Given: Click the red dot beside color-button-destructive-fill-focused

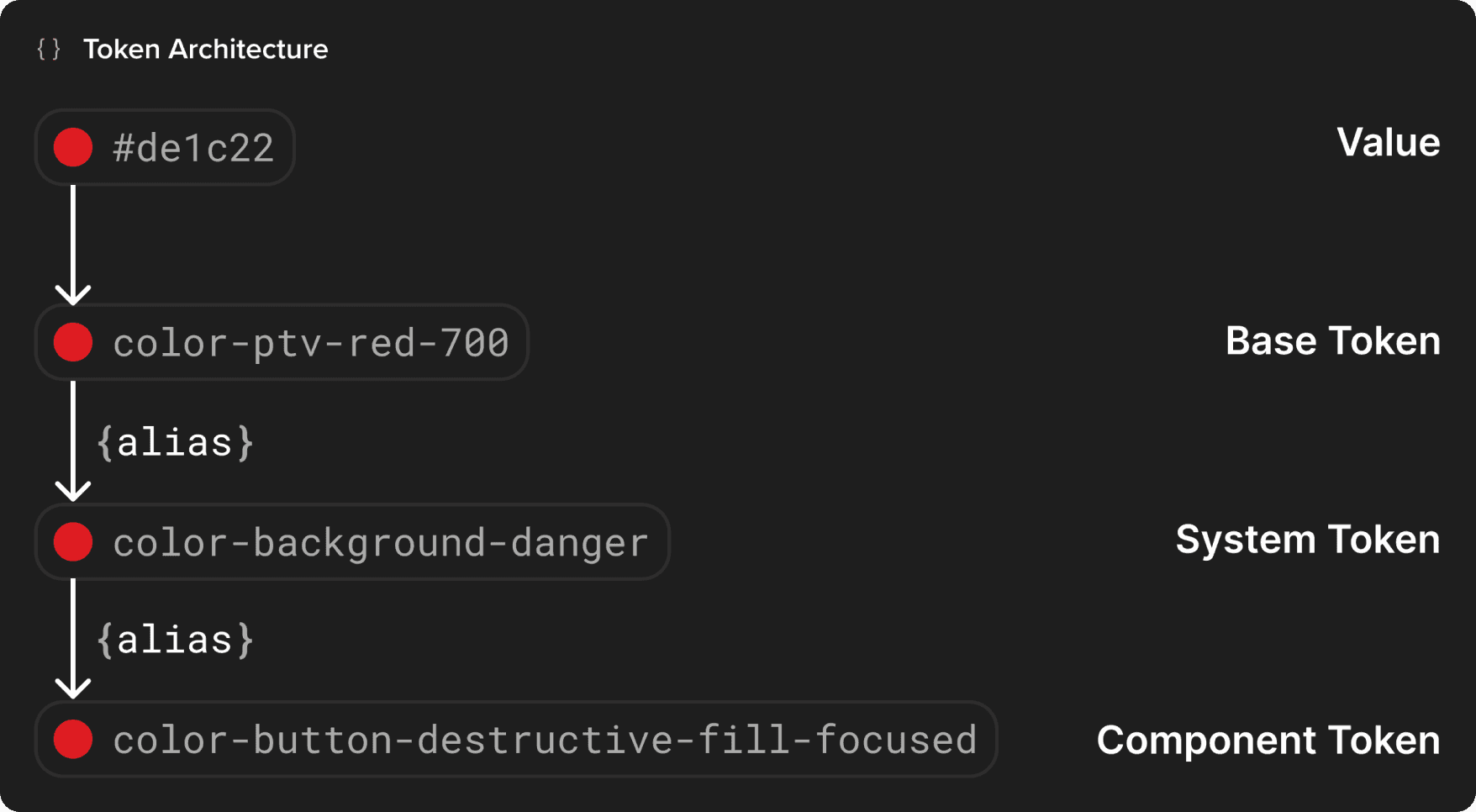Looking at the screenshot, I should [73, 740].
